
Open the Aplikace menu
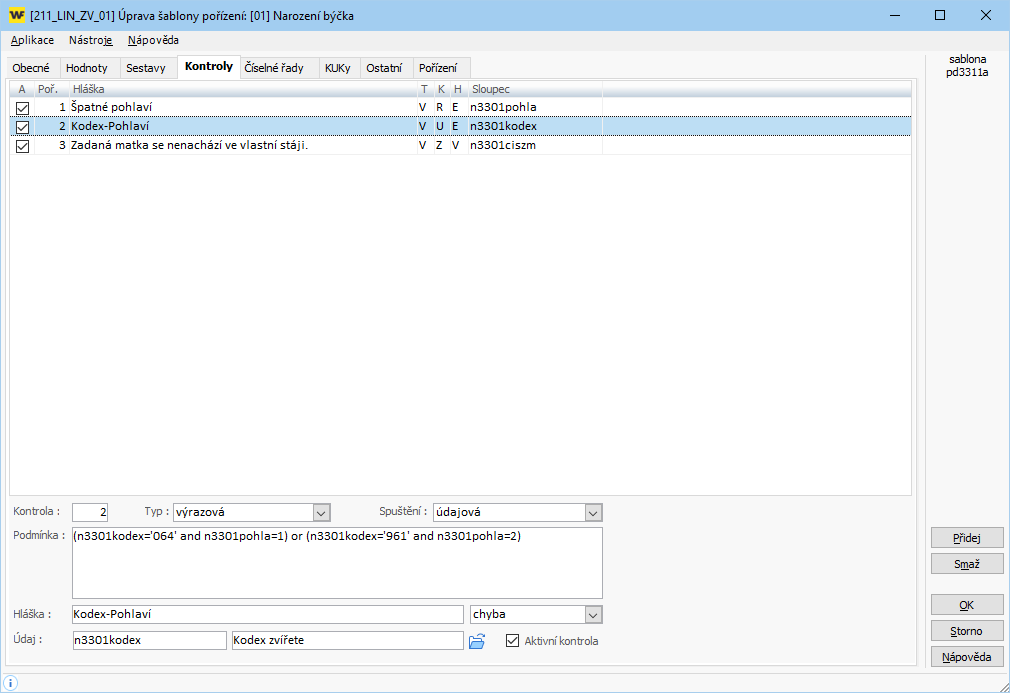tap(32, 40)
